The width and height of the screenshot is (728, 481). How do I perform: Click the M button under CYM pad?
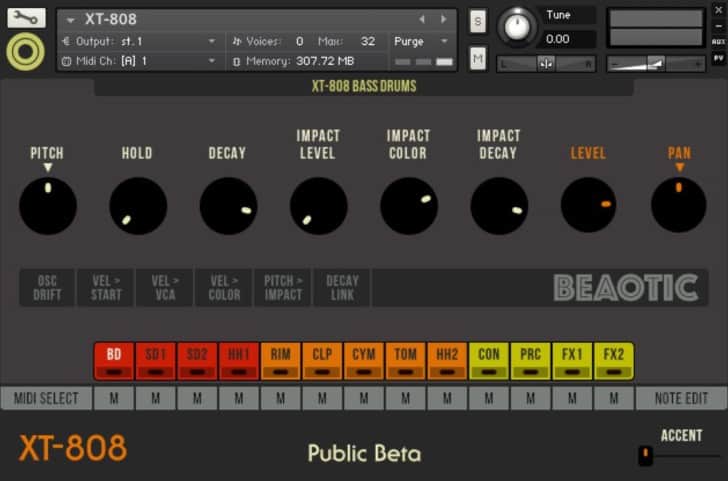coord(364,398)
